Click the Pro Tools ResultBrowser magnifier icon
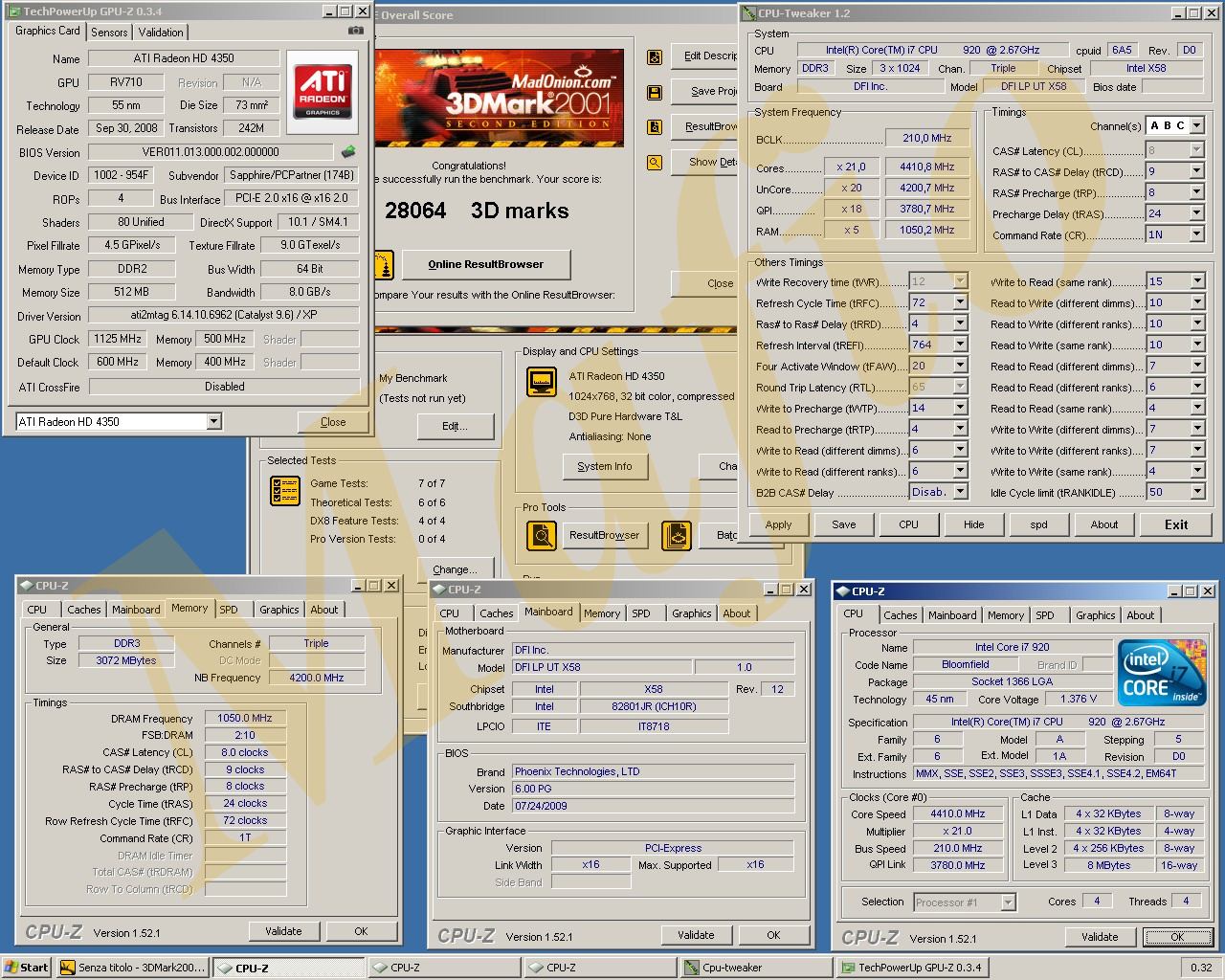Screen dimensions: 1225x980 543,535
